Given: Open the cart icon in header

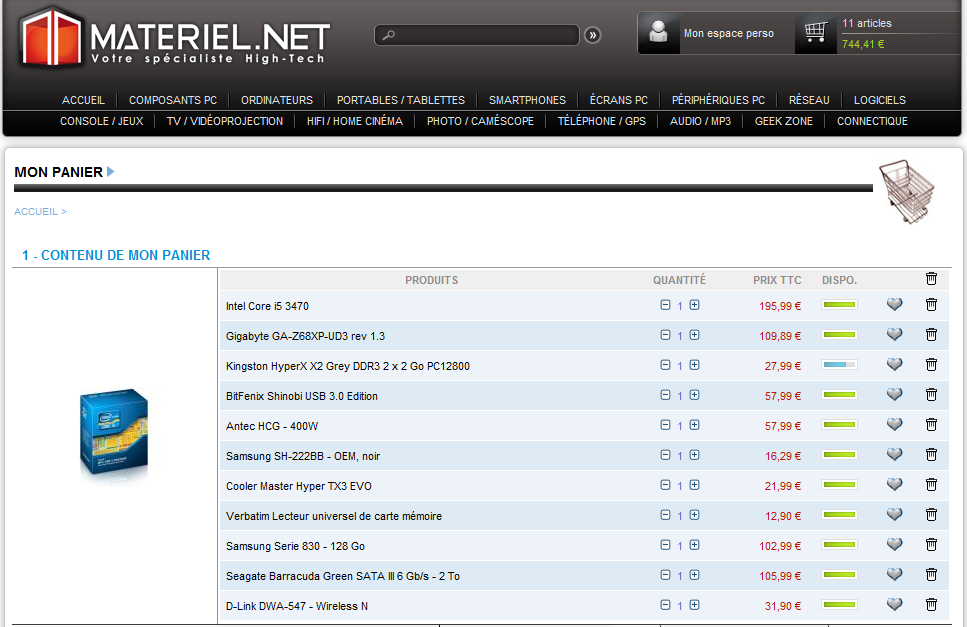Looking at the screenshot, I should pos(815,33).
